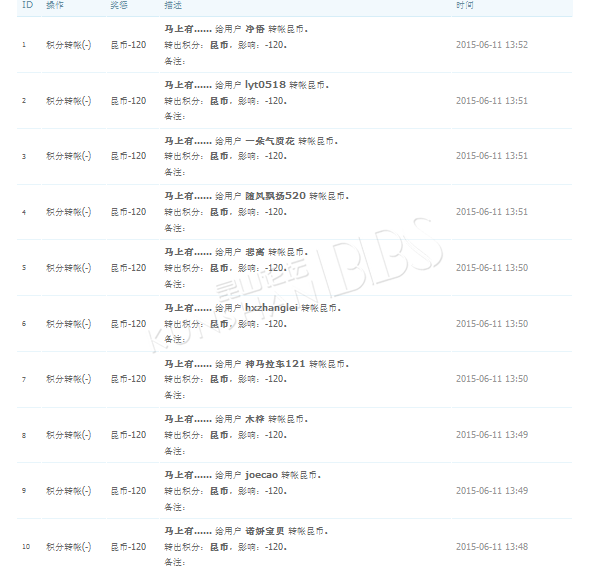589x571 pixels.
Task: Open 随风飘扬520 user link
Action: (x=275, y=196)
